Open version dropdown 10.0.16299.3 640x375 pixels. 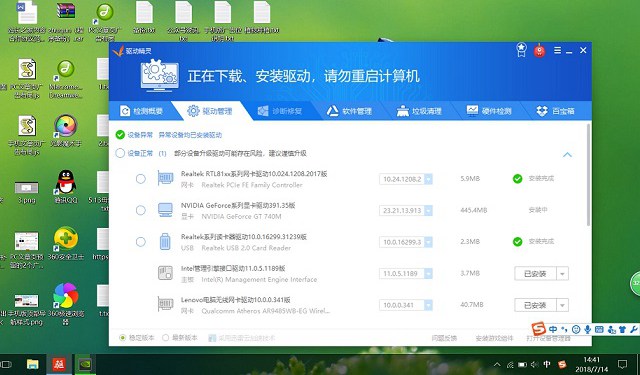click(428, 242)
